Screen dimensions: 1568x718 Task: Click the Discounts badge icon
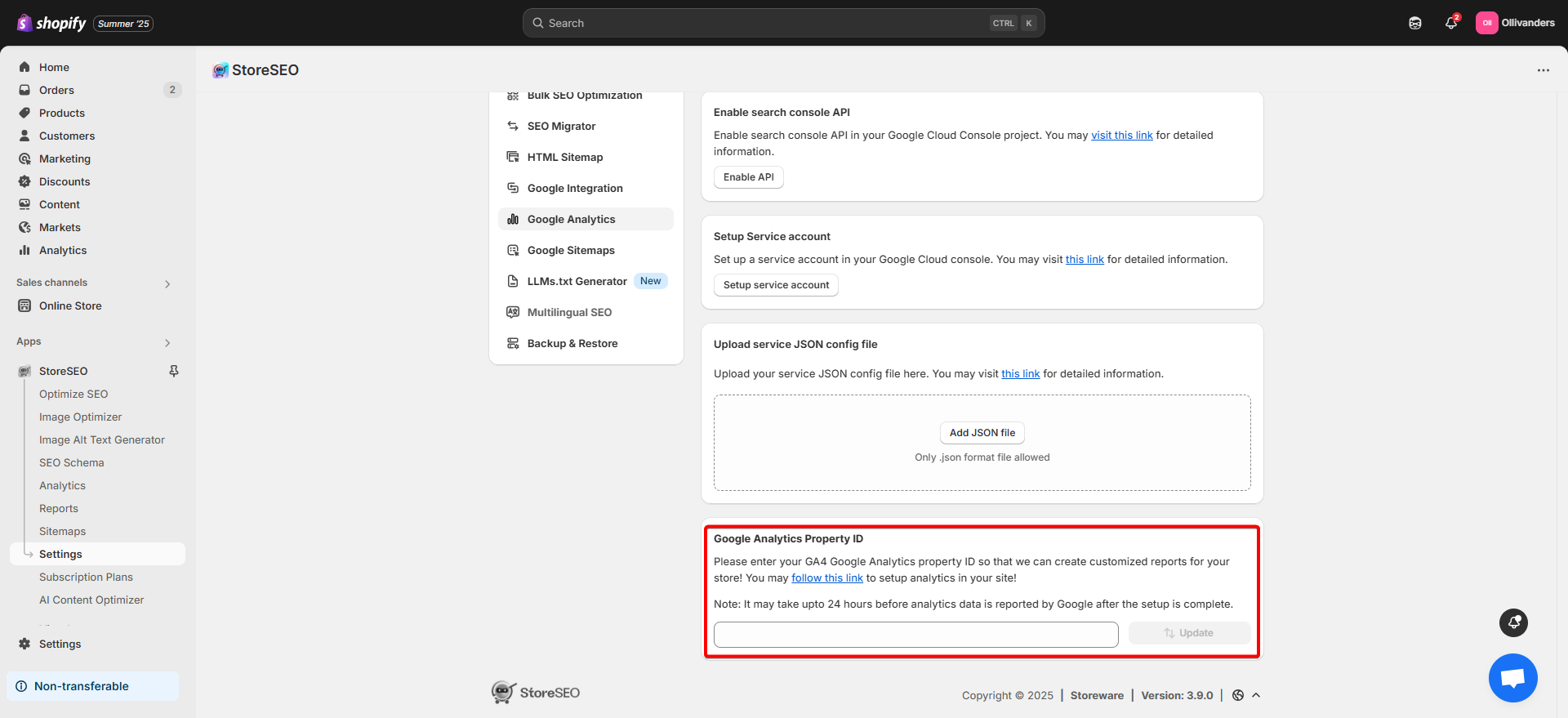24,181
